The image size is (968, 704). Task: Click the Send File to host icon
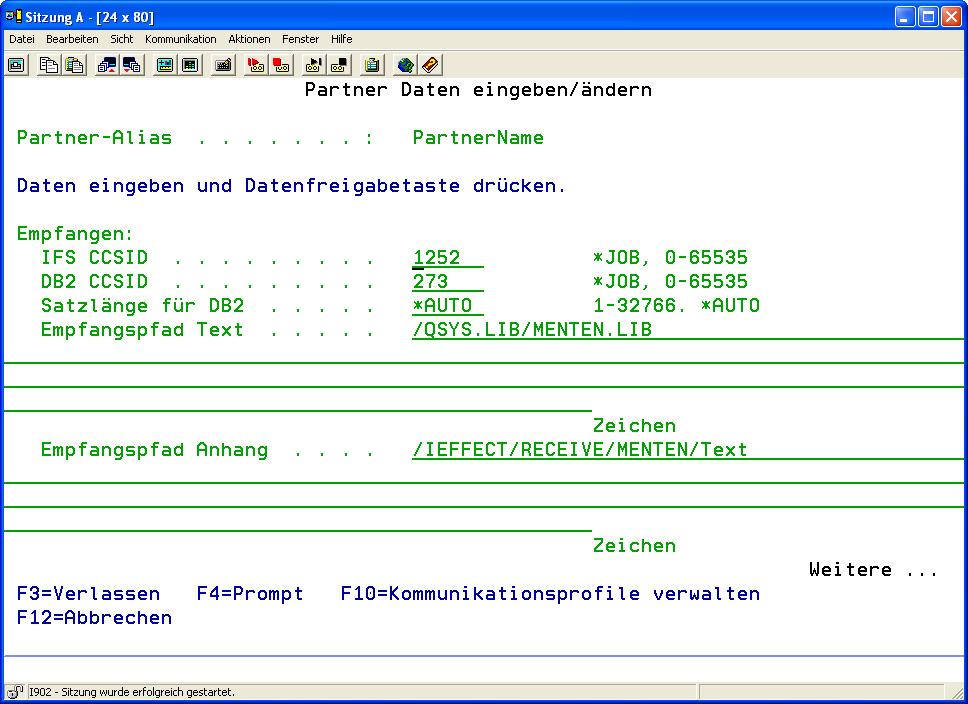click(x=107, y=65)
